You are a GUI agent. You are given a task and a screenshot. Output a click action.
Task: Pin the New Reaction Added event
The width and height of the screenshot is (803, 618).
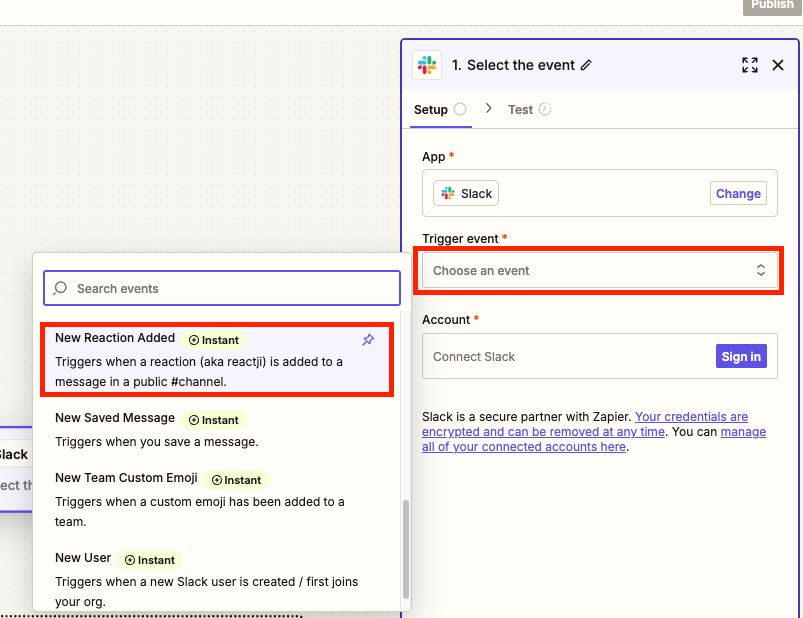click(x=368, y=339)
